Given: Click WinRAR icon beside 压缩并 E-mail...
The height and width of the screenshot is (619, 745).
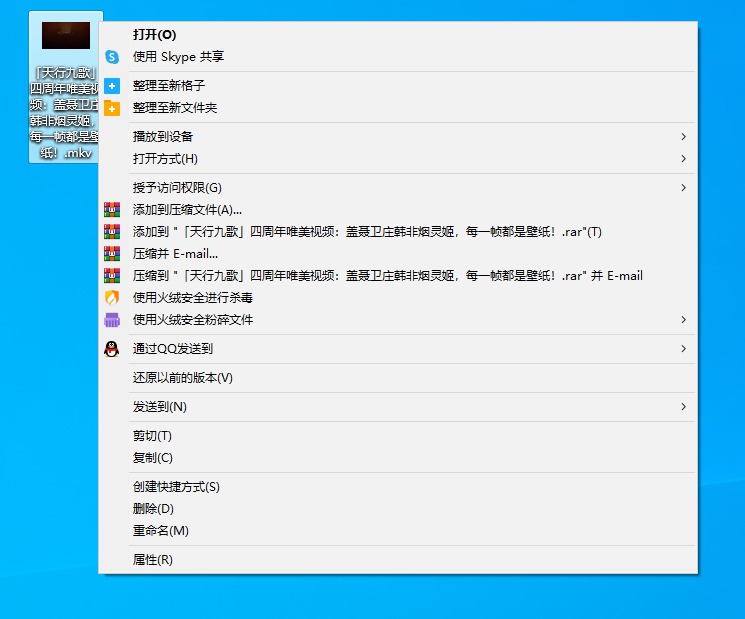Looking at the screenshot, I should click(x=112, y=254).
